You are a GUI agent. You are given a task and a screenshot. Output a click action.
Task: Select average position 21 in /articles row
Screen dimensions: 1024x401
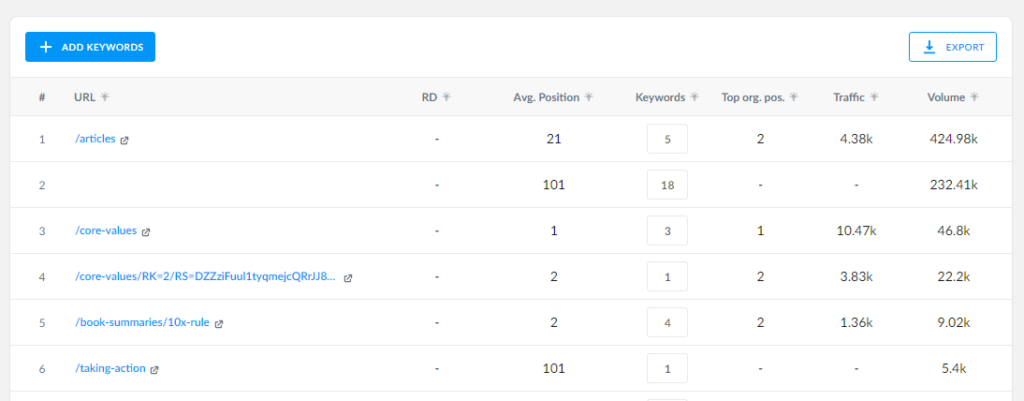point(554,139)
